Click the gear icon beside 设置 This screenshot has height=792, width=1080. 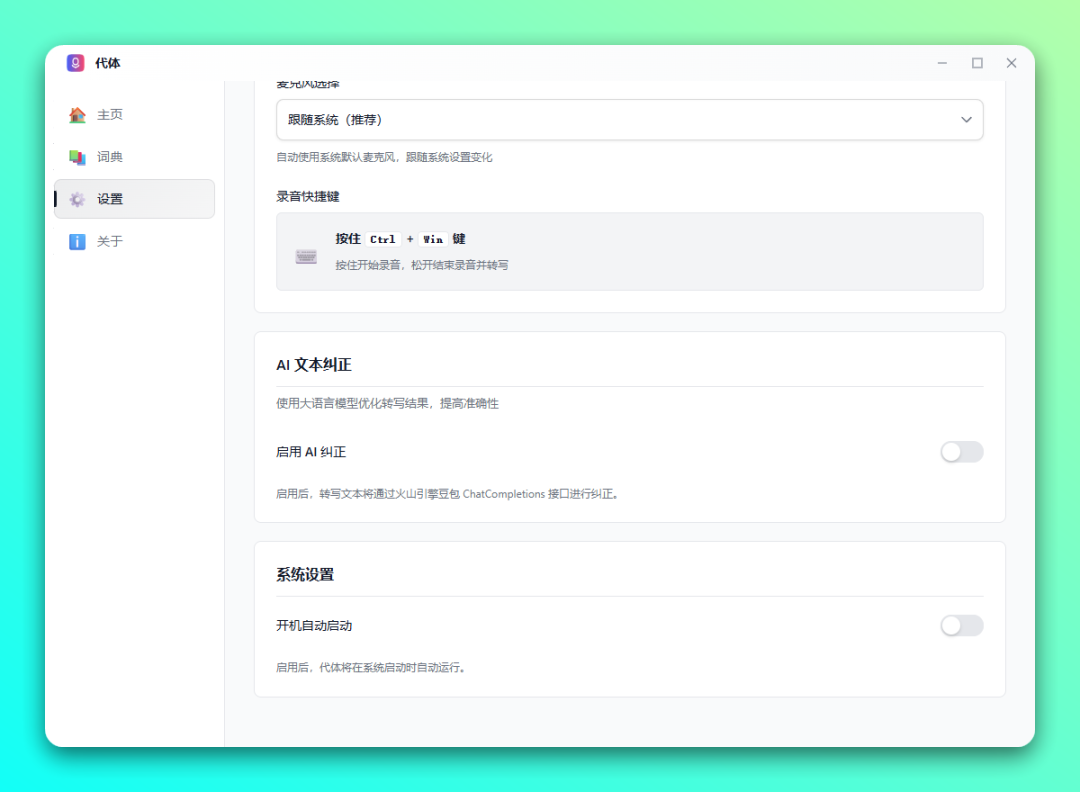click(77, 199)
